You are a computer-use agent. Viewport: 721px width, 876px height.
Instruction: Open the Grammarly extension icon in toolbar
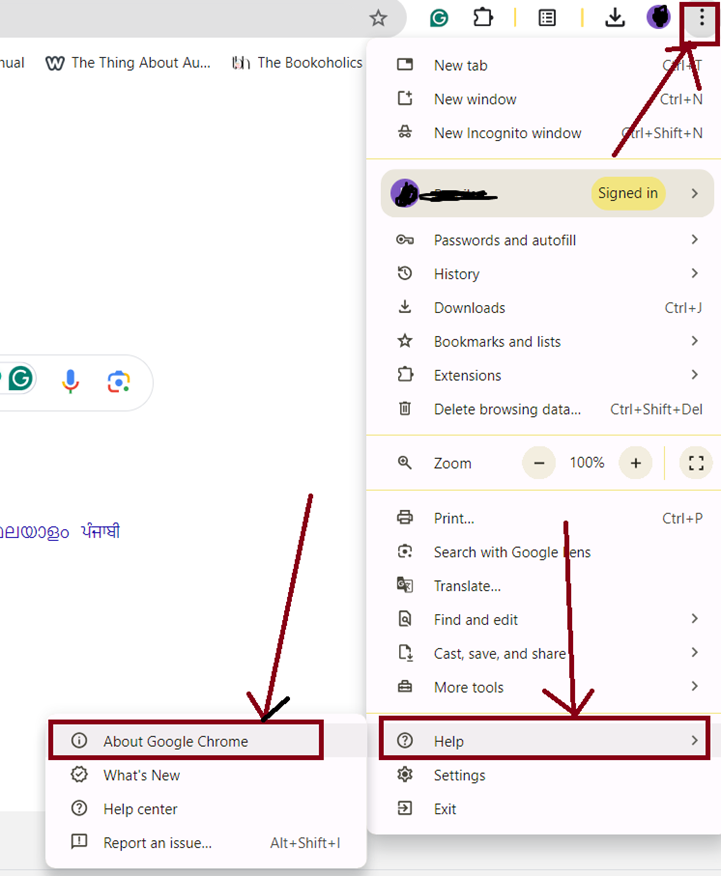pyautogui.click(x=439, y=18)
